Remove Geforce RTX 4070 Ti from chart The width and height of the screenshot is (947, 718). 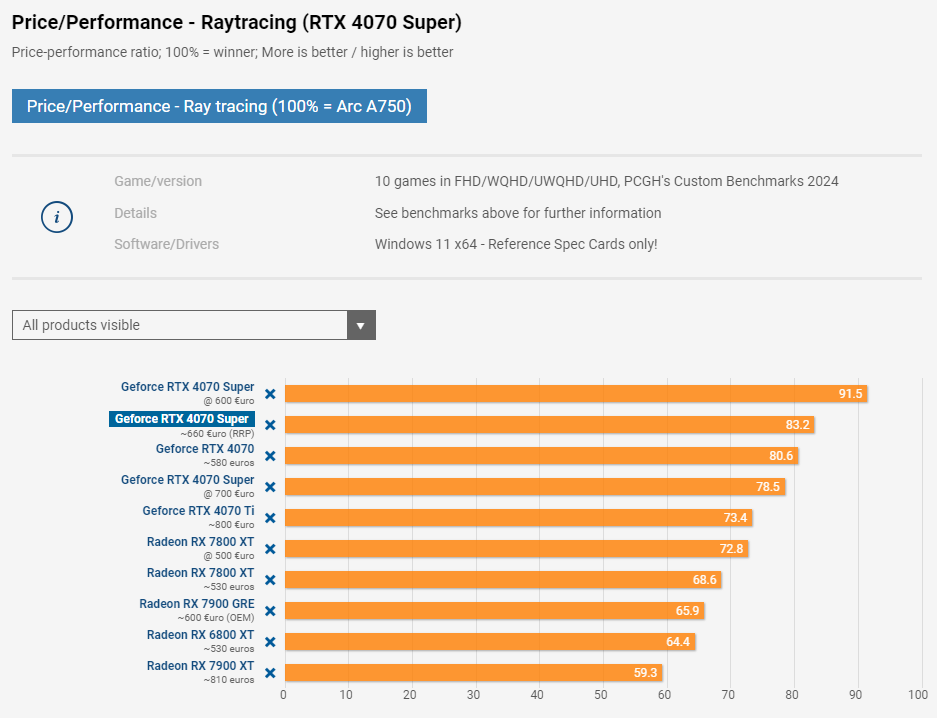[x=271, y=518]
